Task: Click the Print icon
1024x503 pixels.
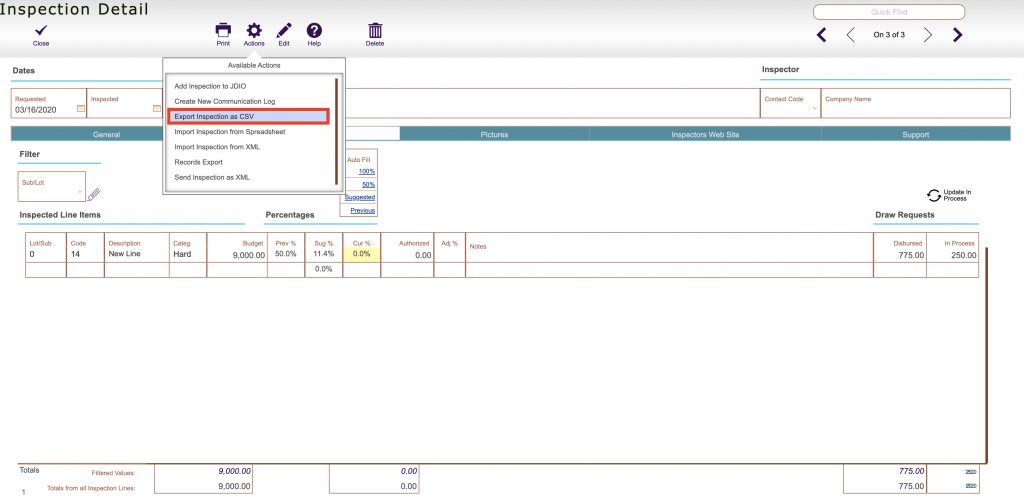Action: (223, 30)
